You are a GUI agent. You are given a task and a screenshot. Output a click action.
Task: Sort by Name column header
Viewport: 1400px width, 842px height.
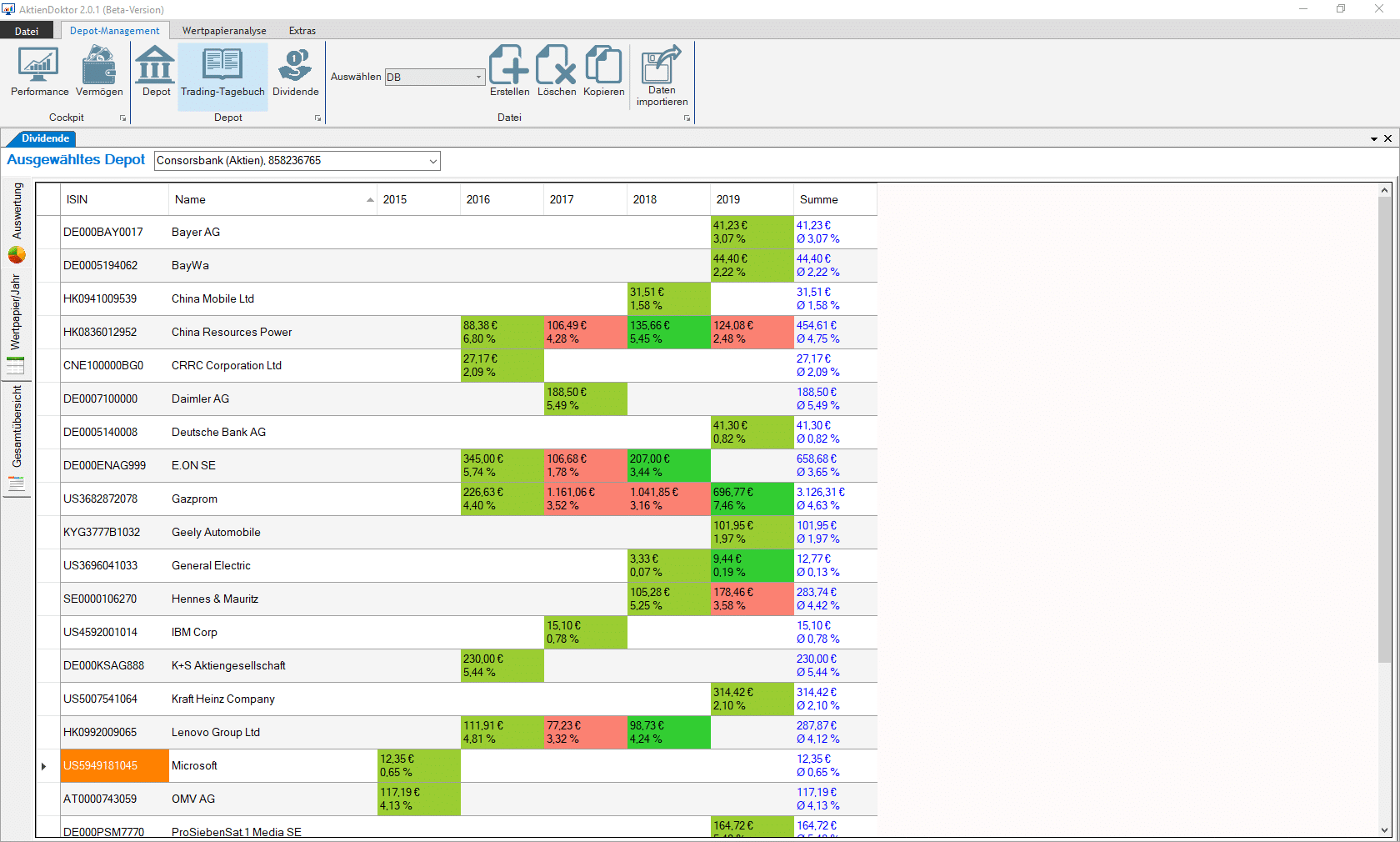(x=272, y=199)
